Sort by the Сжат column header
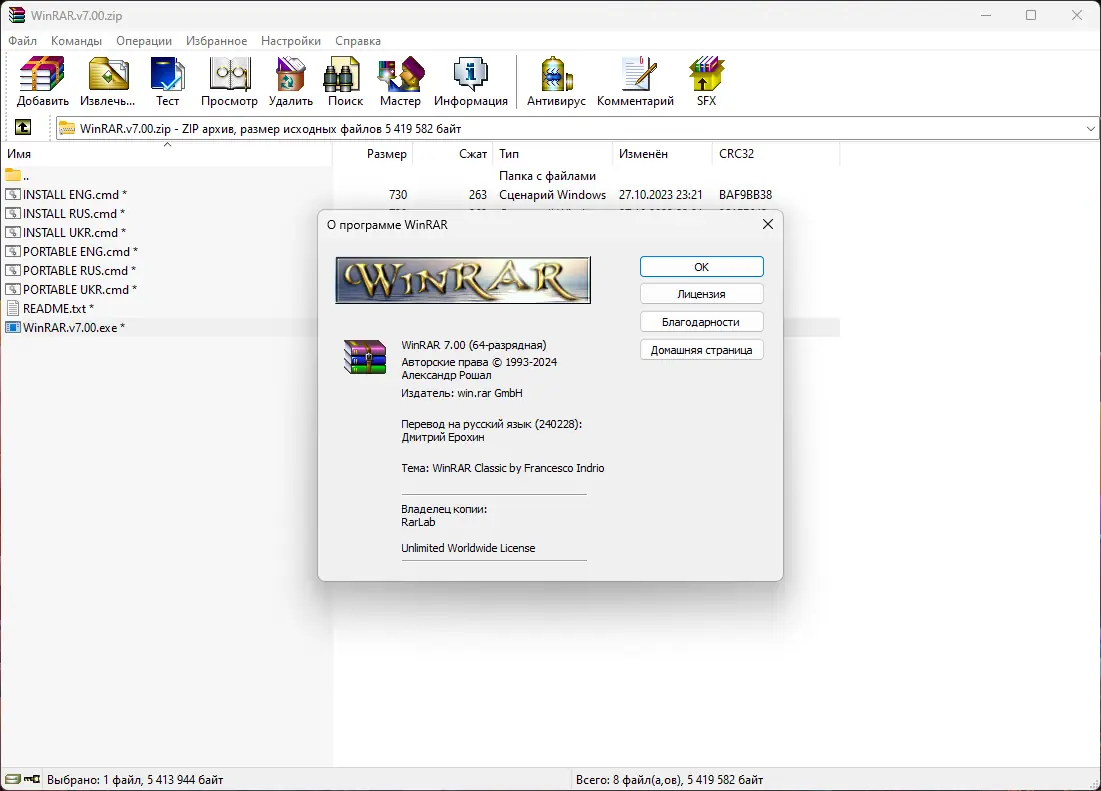Viewport: 1101px width, 791px height. click(x=453, y=154)
